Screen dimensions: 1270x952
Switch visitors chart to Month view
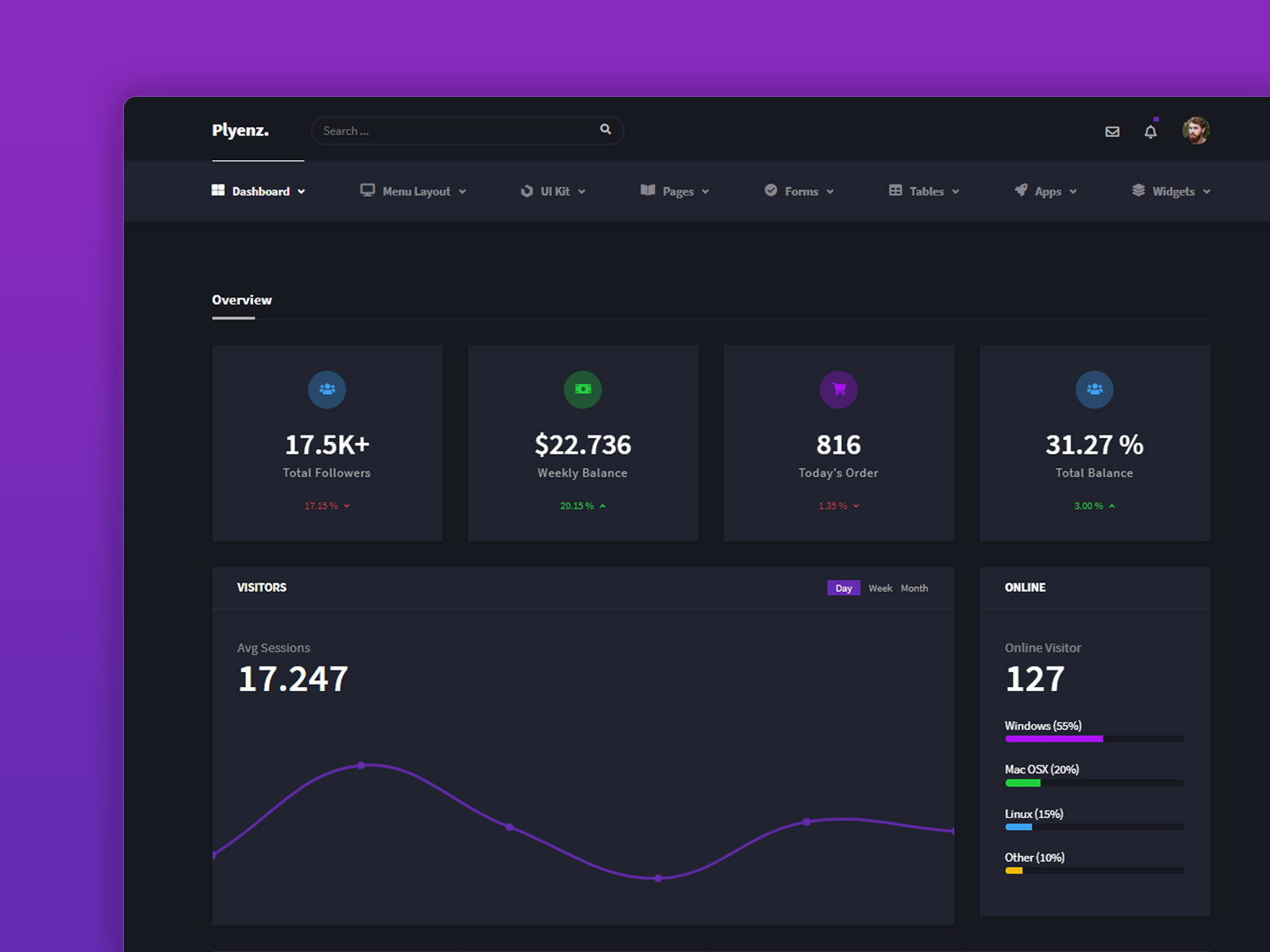(914, 588)
